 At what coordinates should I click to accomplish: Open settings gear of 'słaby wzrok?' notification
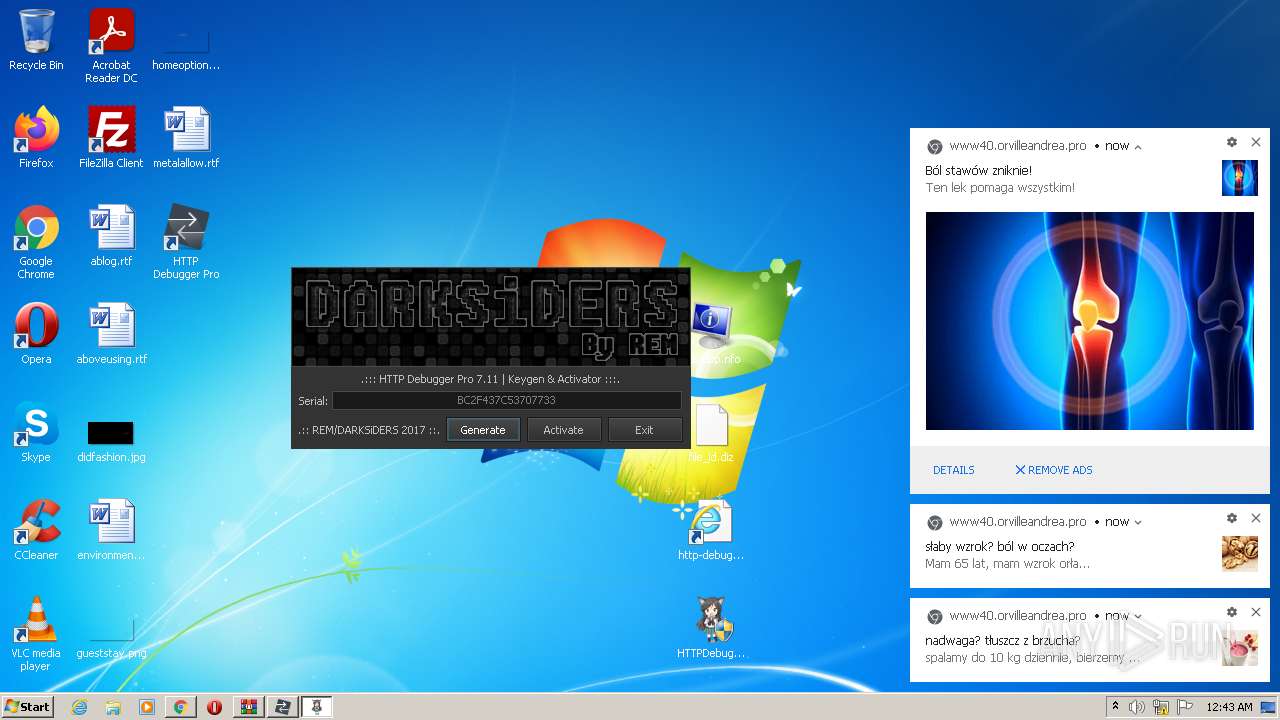coord(1232,518)
